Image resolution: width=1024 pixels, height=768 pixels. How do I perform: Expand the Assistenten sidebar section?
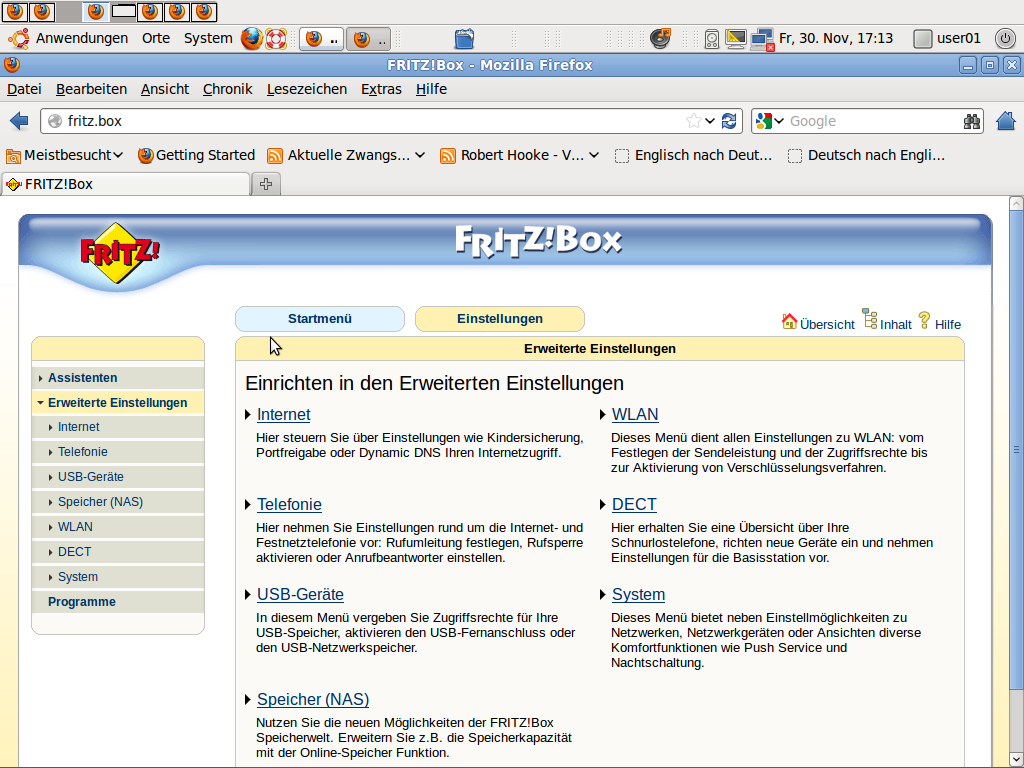(82, 378)
